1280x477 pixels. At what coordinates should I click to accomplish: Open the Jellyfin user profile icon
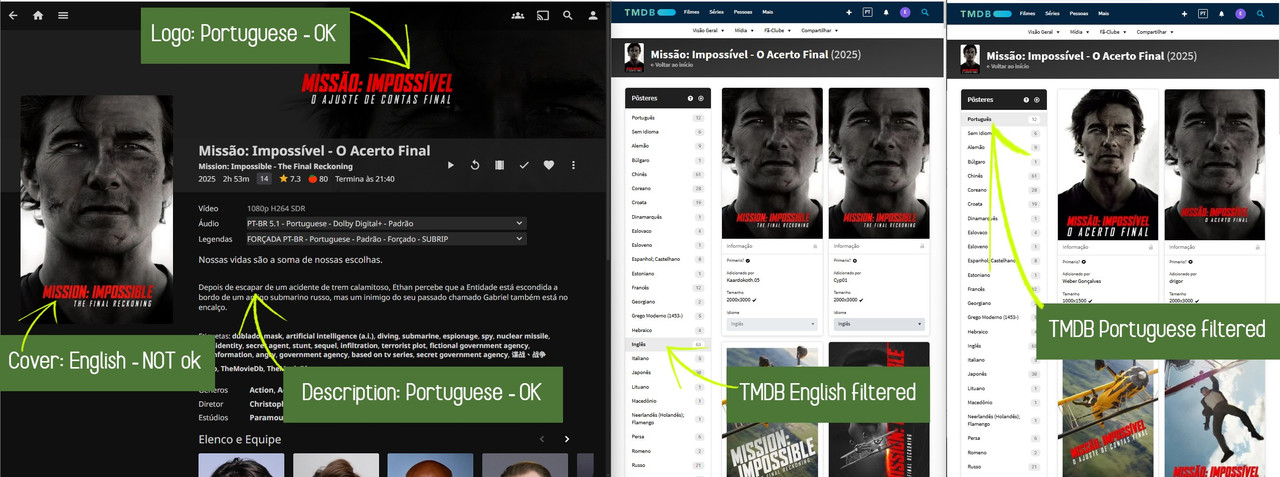point(593,15)
